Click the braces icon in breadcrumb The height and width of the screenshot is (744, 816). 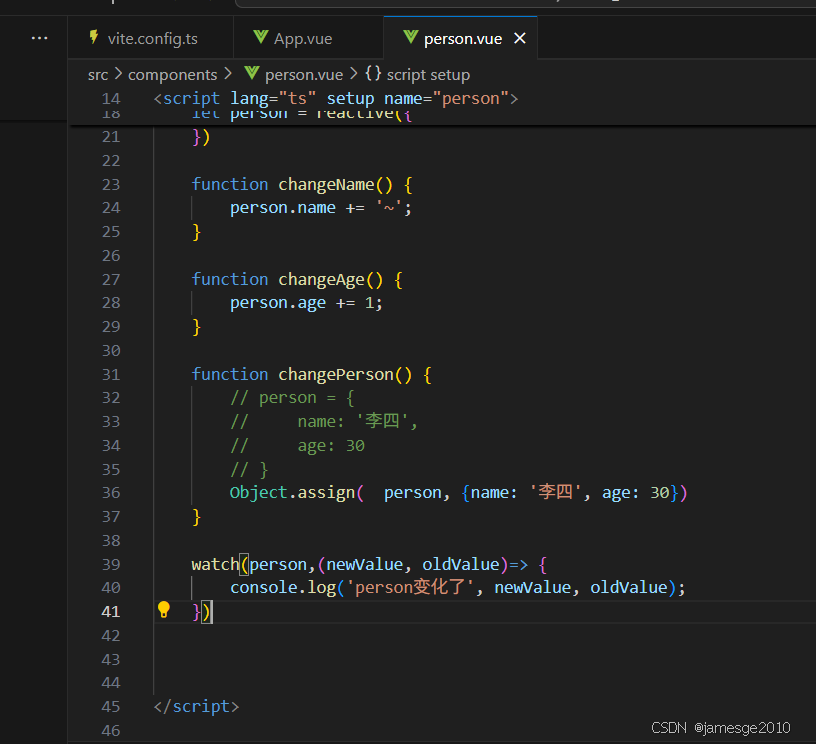pyautogui.click(x=373, y=73)
